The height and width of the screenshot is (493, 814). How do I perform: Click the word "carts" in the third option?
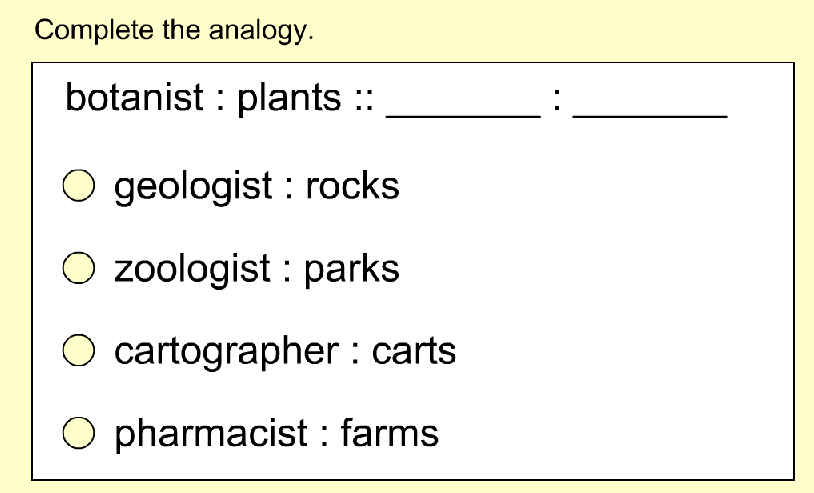point(414,351)
